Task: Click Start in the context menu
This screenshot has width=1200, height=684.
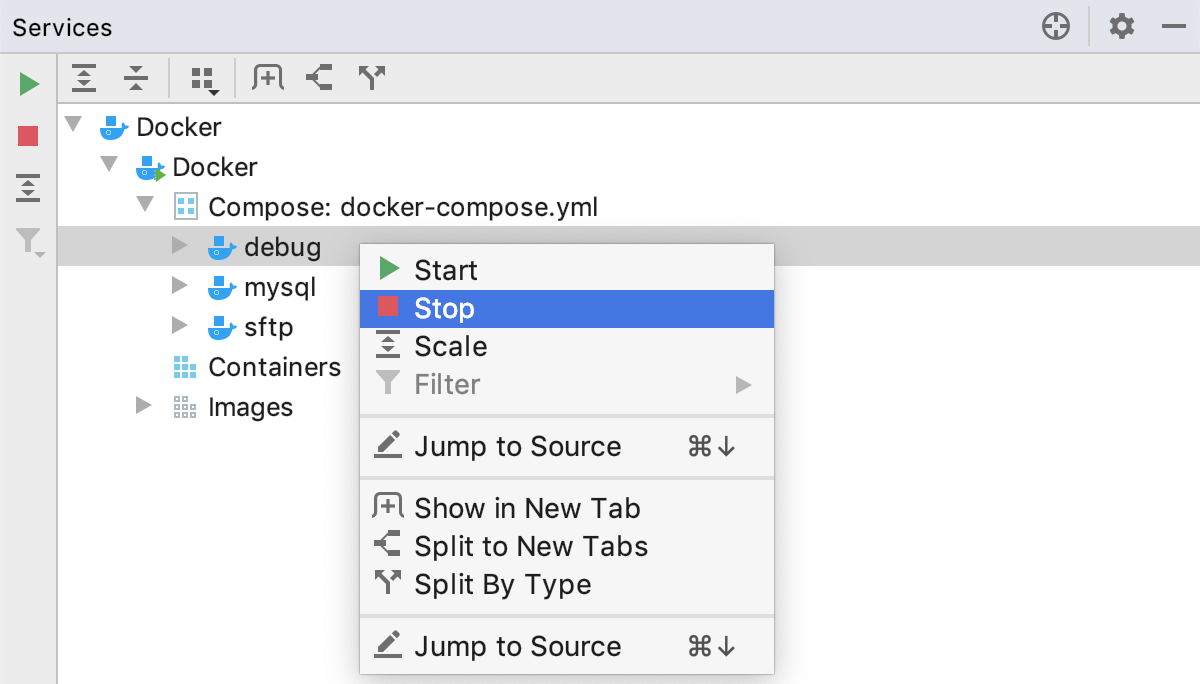Action: point(446,269)
